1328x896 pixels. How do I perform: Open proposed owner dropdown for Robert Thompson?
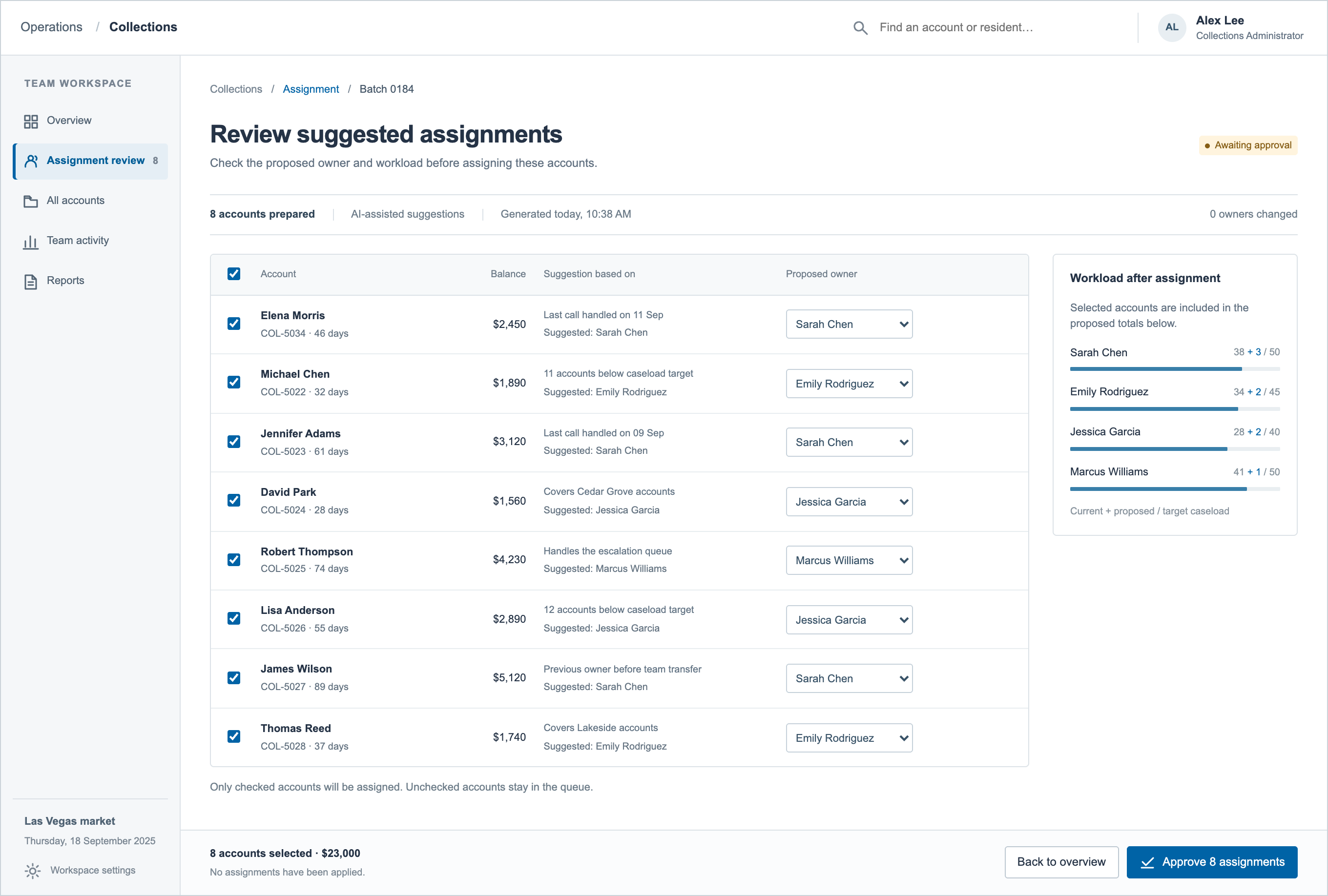849,560
